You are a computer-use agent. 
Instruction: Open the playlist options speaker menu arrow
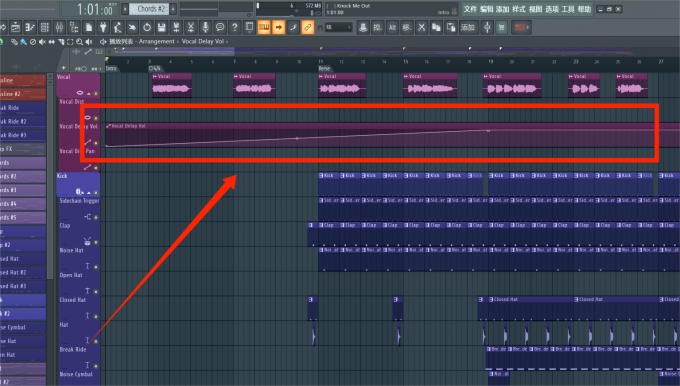(103, 42)
